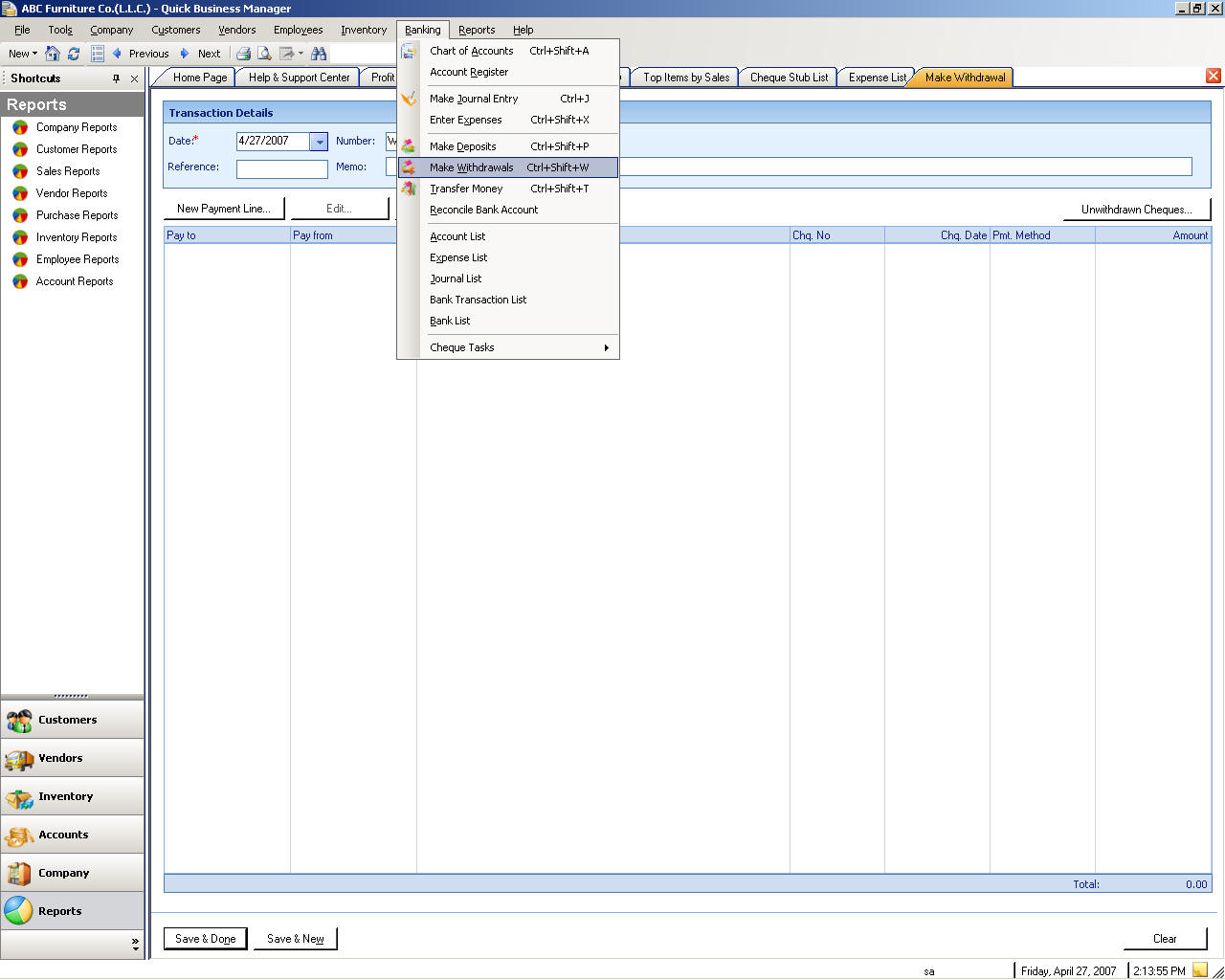
Task: Click the binoculars find icon
Action: pyautogui.click(x=319, y=54)
